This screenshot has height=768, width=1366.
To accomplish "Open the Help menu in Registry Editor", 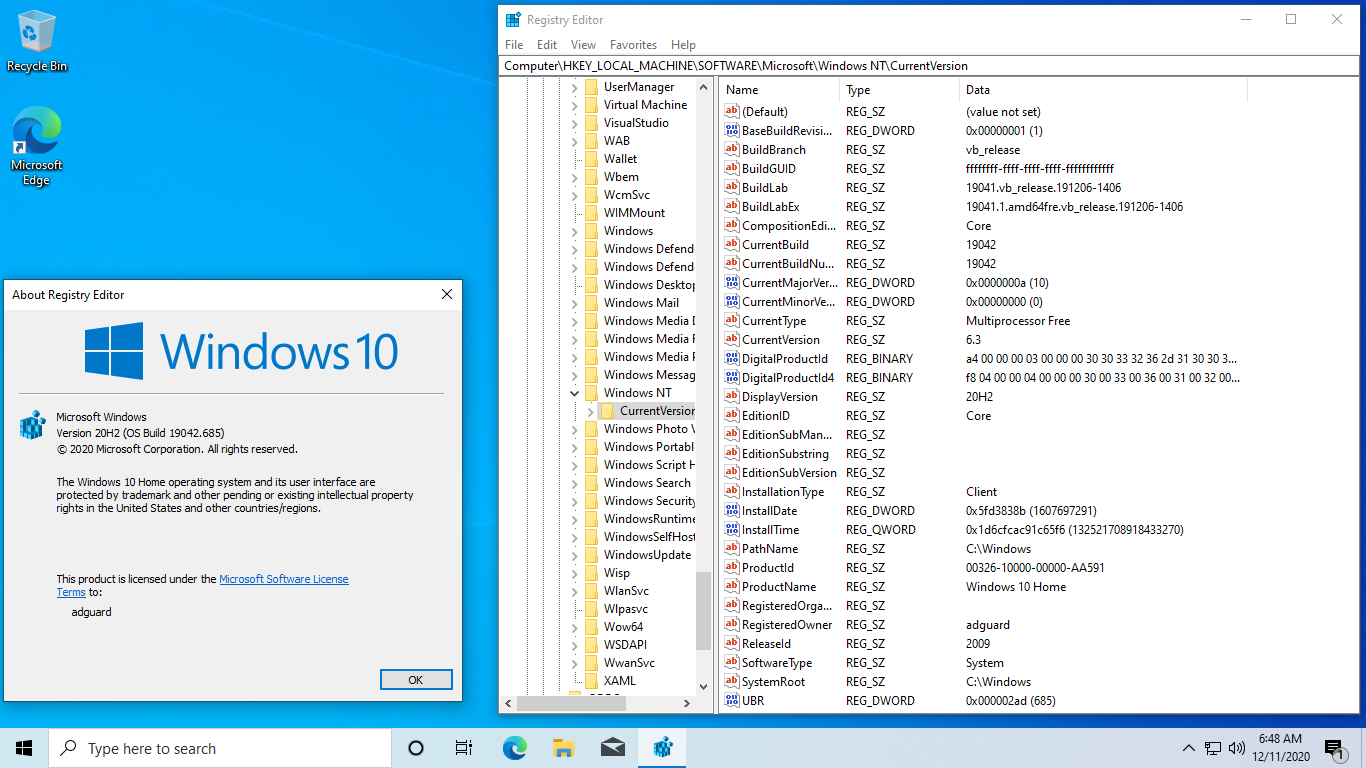I will pyautogui.click(x=683, y=45).
